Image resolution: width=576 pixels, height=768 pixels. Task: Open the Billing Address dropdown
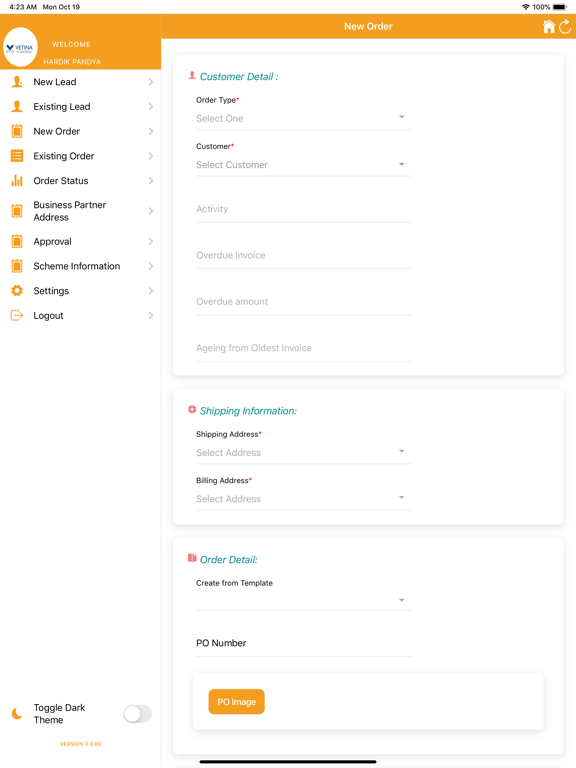pyautogui.click(x=304, y=499)
